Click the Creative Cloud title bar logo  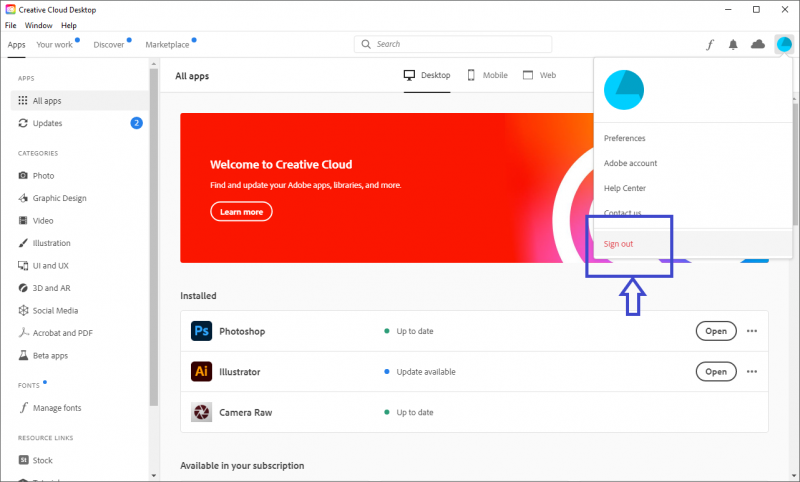10,9
